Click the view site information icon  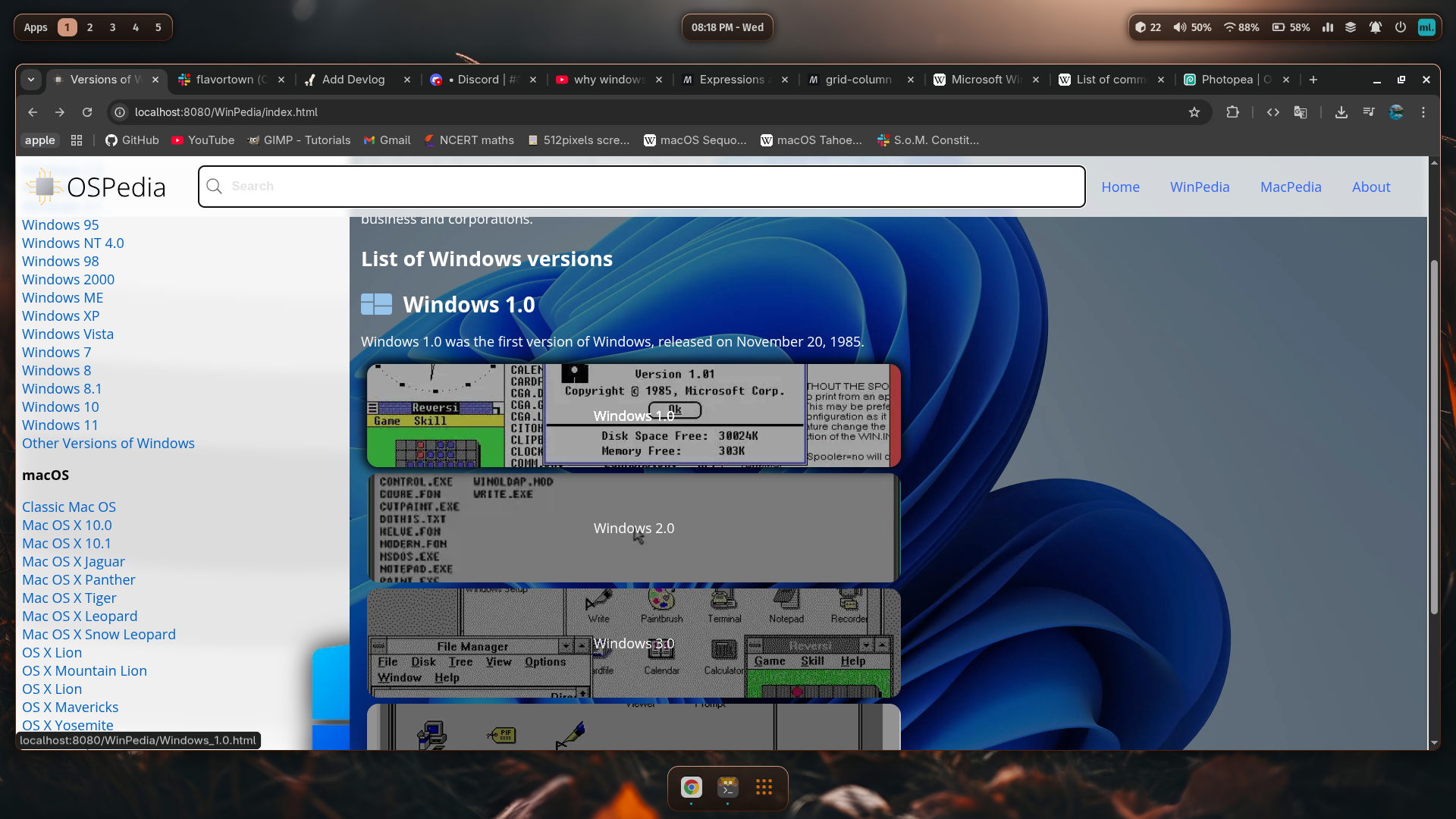(120, 112)
